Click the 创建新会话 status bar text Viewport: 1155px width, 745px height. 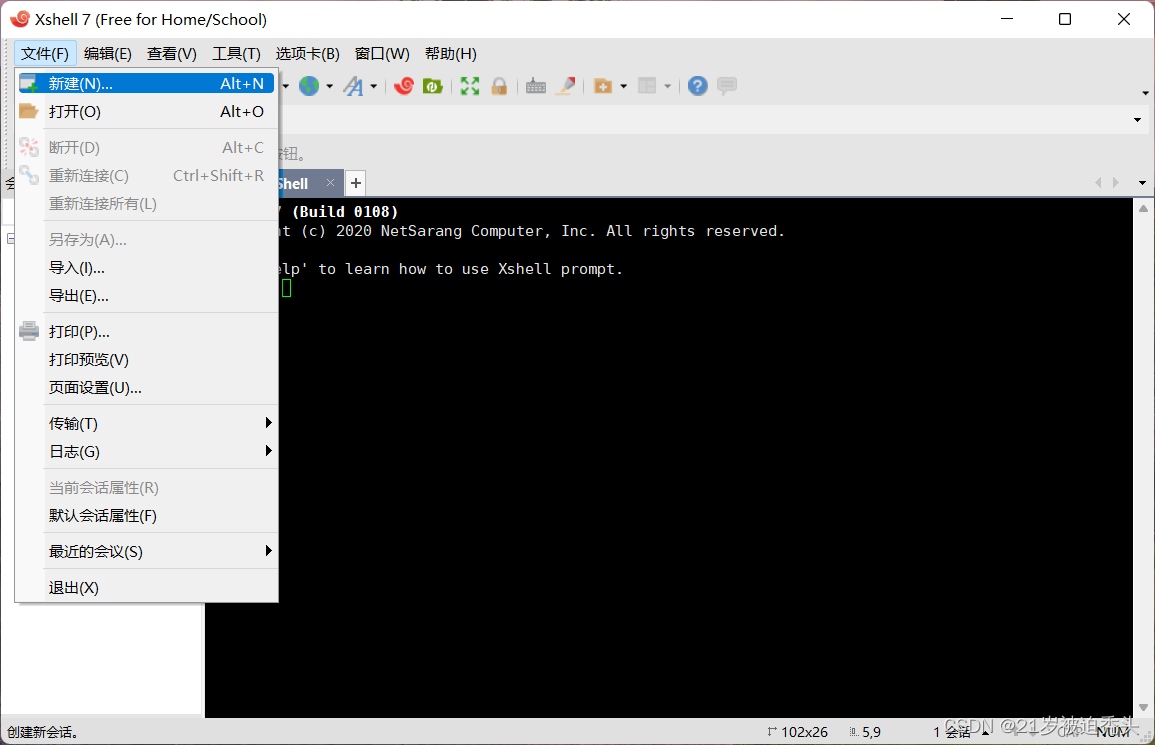43,732
